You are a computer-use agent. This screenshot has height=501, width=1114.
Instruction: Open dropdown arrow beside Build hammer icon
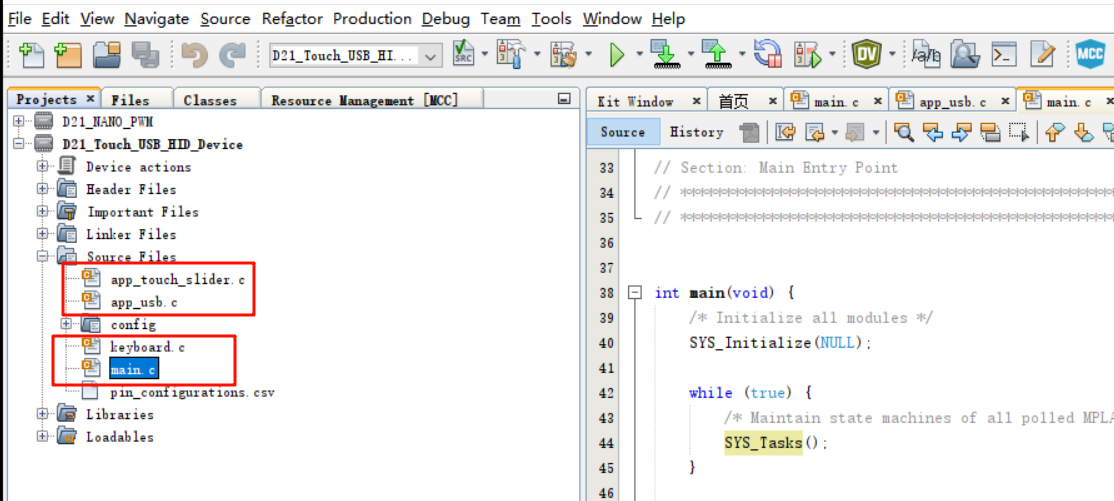point(537,55)
